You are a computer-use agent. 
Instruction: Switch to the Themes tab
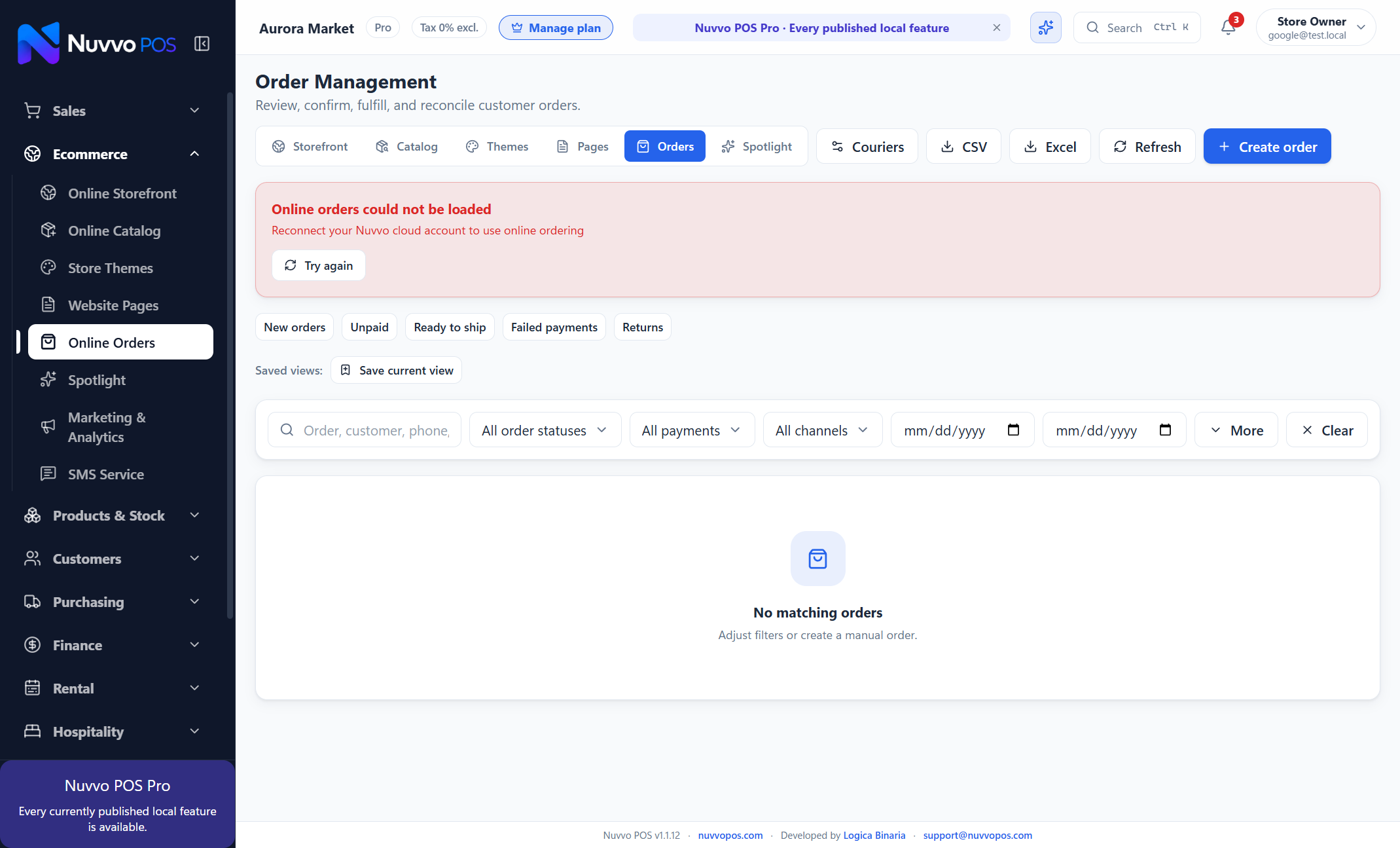[497, 146]
